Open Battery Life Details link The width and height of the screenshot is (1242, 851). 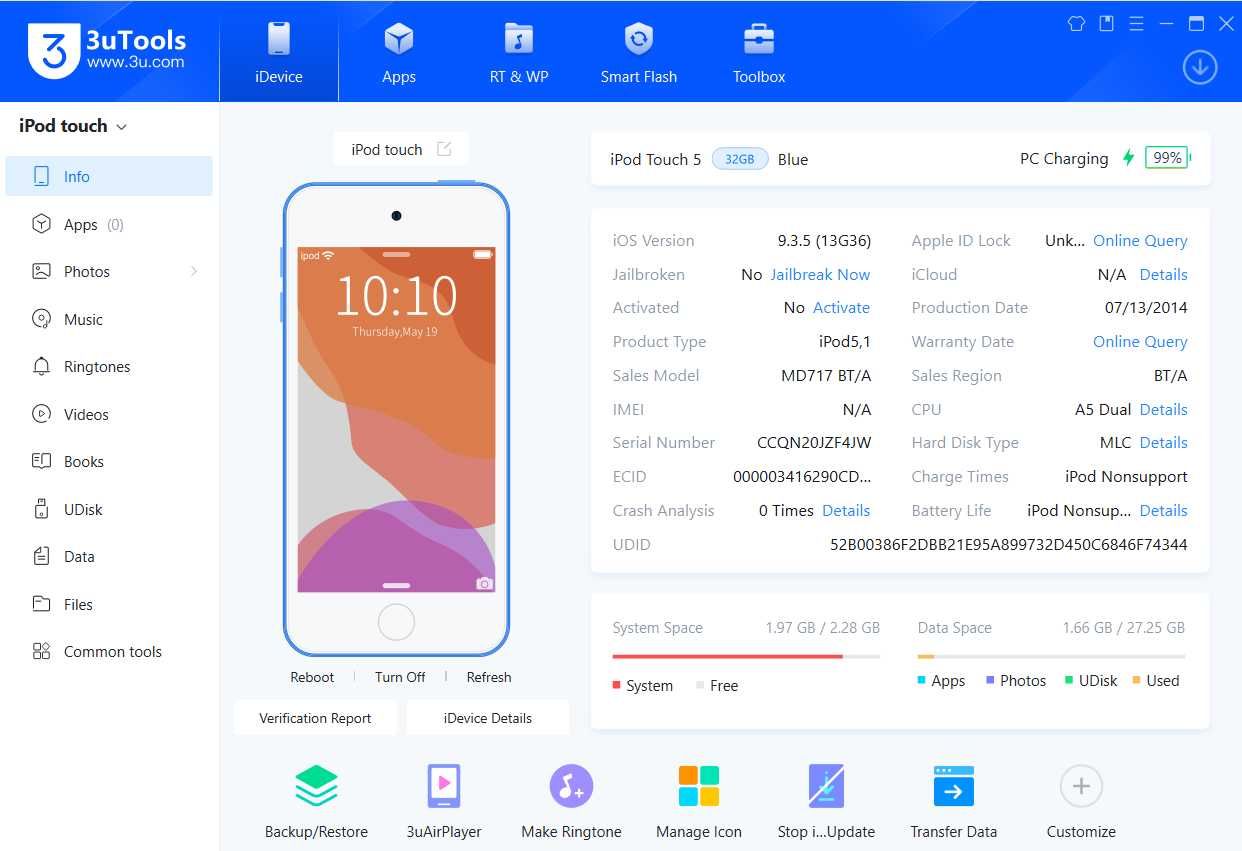[x=1163, y=510]
